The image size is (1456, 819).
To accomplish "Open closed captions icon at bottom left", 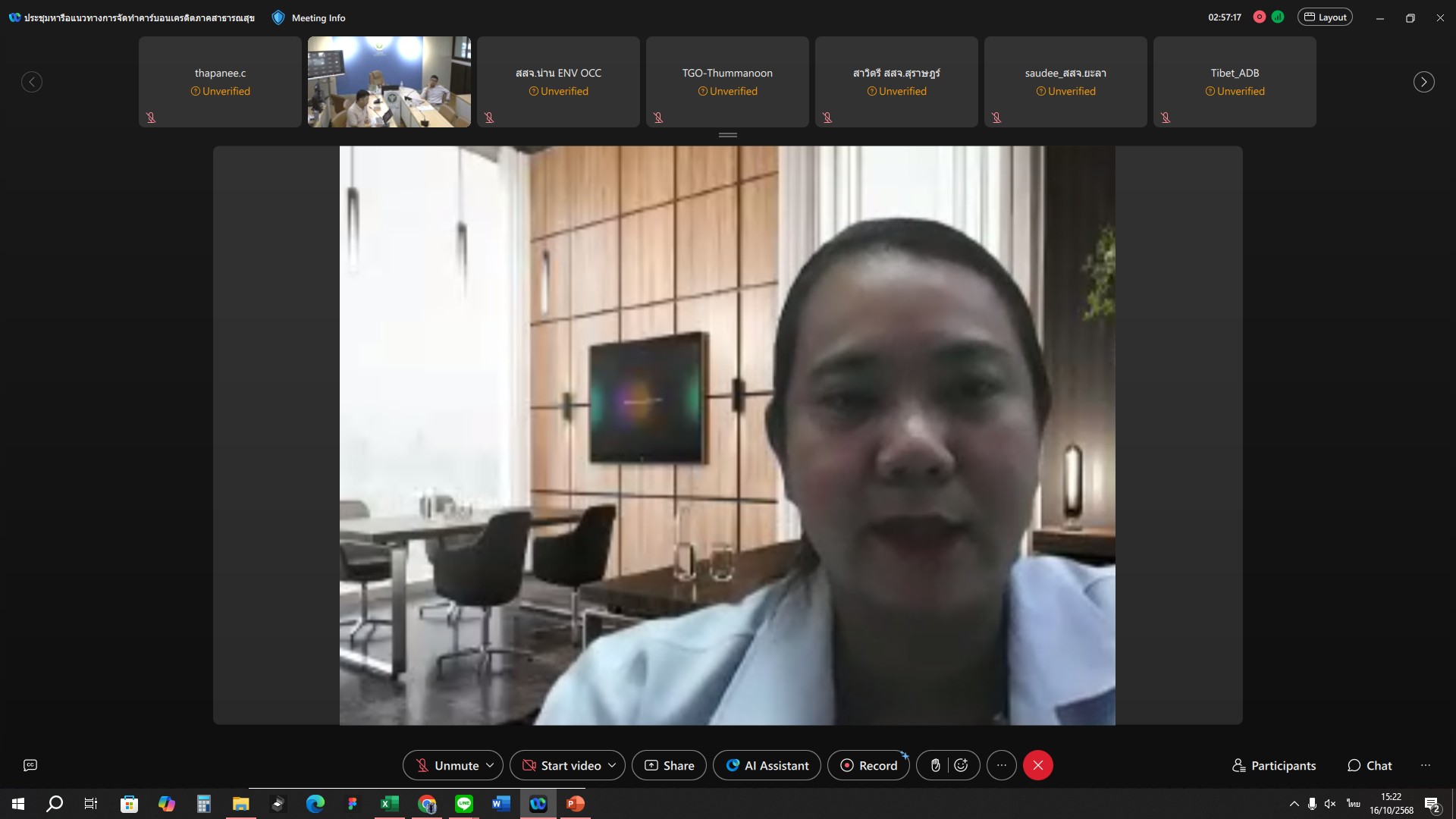I will pos(30,765).
